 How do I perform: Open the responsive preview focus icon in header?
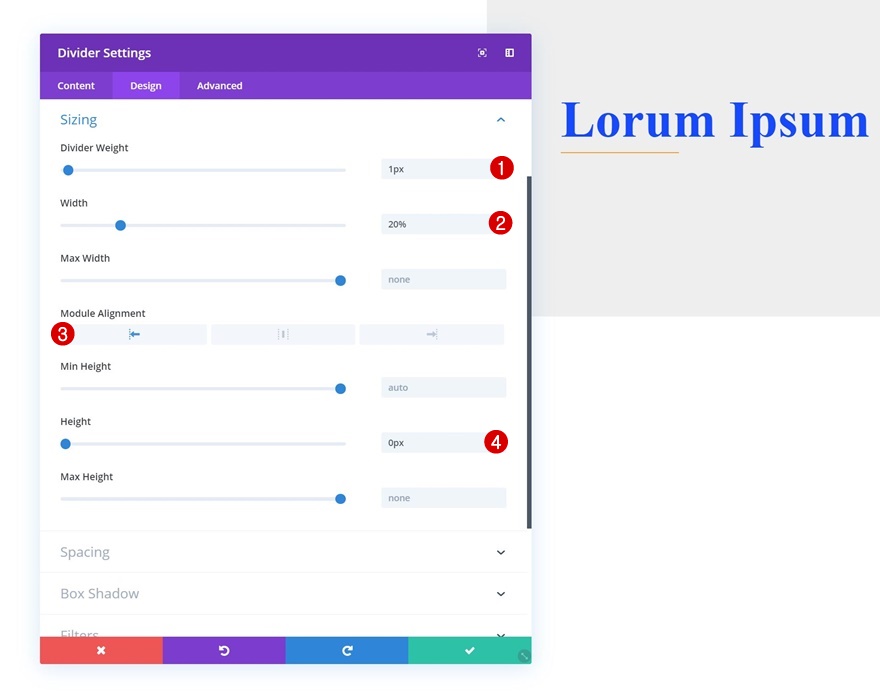point(482,53)
